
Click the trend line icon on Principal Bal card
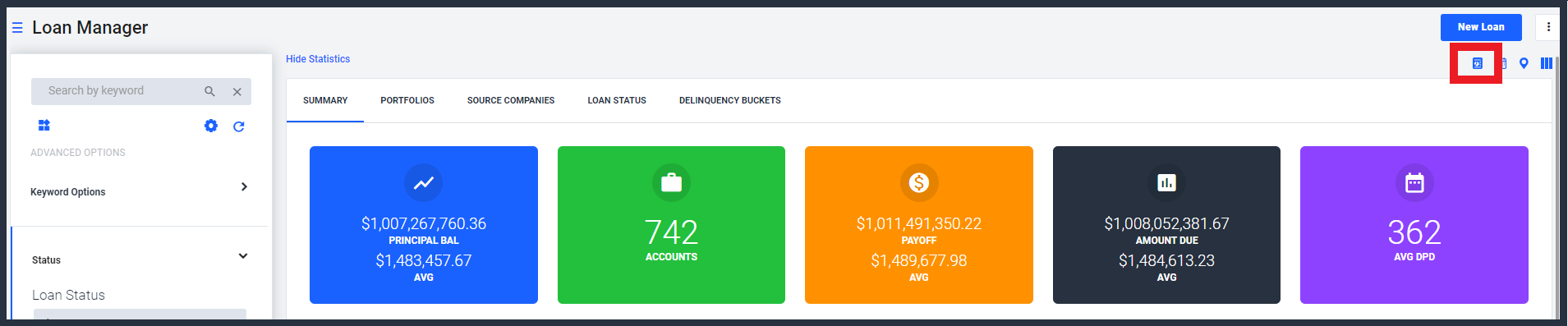[424, 182]
